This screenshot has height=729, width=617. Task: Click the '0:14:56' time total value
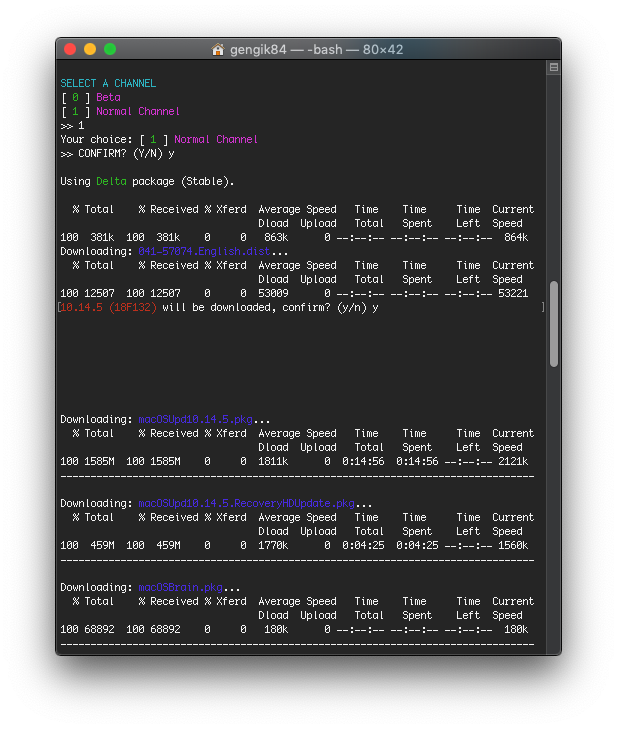(x=363, y=461)
